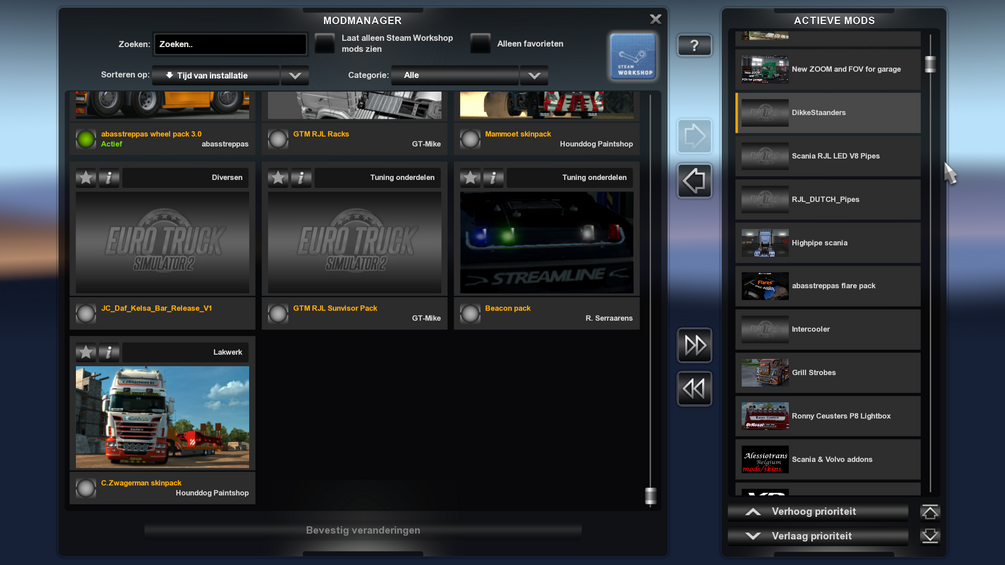The width and height of the screenshot is (1005, 565).
Task: Show info for C.Zwagerman skinpack
Action: click(109, 352)
